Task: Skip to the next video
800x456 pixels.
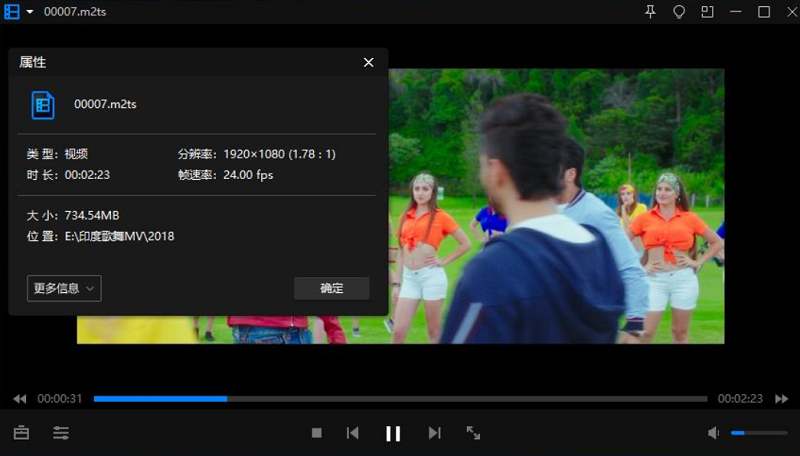Action: click(x=434, y=433)
